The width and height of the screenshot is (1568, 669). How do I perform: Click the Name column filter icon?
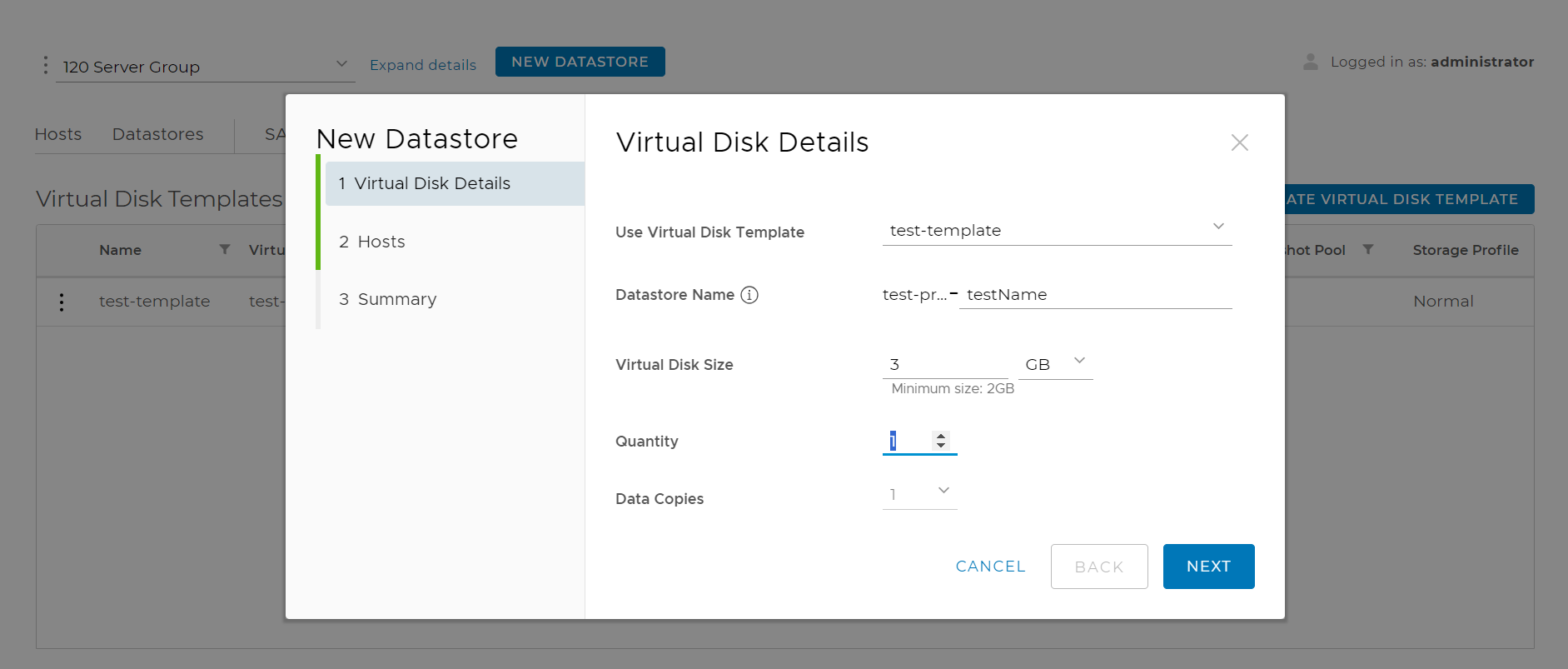point(225,250)
